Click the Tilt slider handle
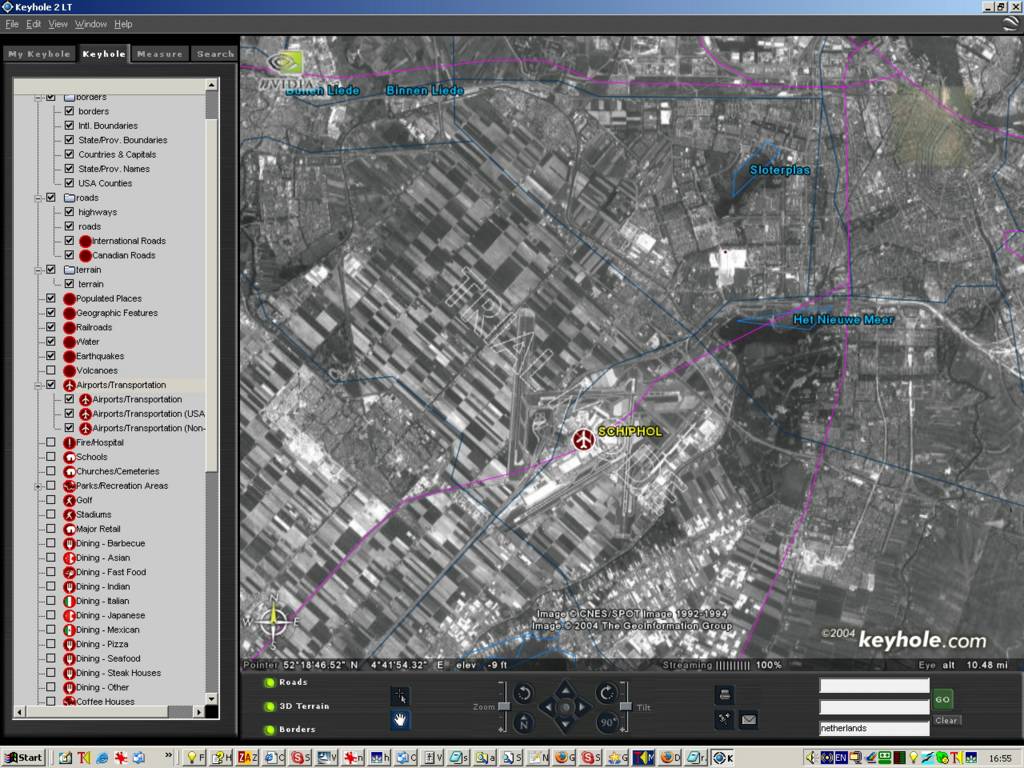Image resolution: width=1024 pixels, height=768 pixels. [x=625, y=707]
